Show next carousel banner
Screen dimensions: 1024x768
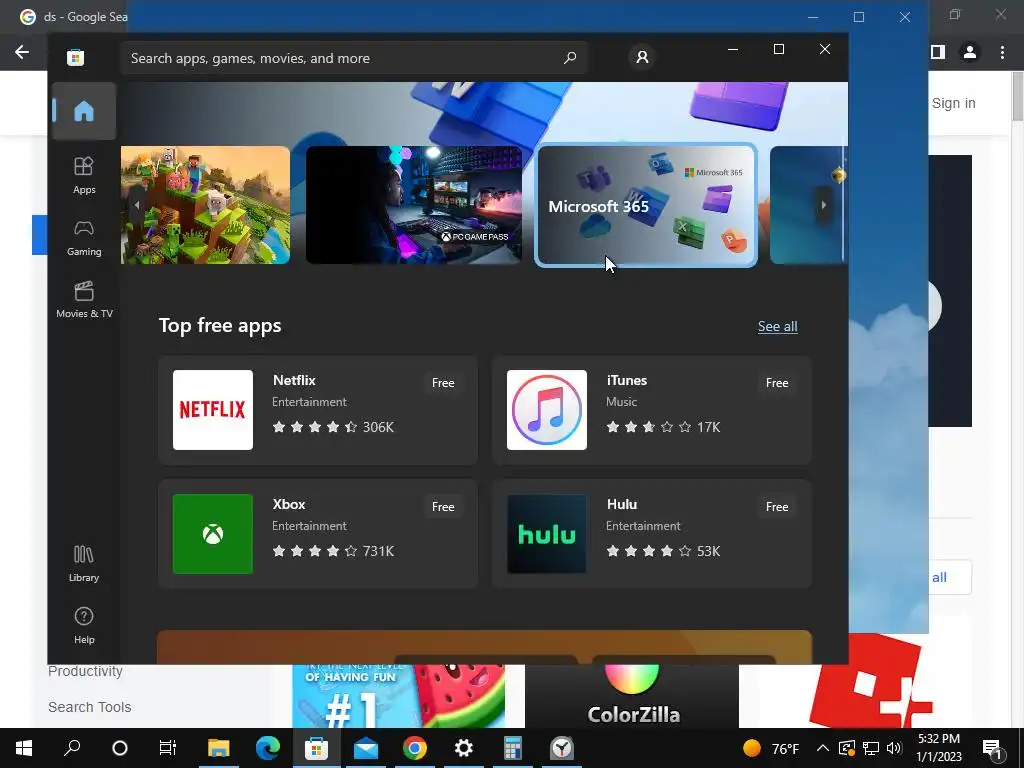click(824, 205)
